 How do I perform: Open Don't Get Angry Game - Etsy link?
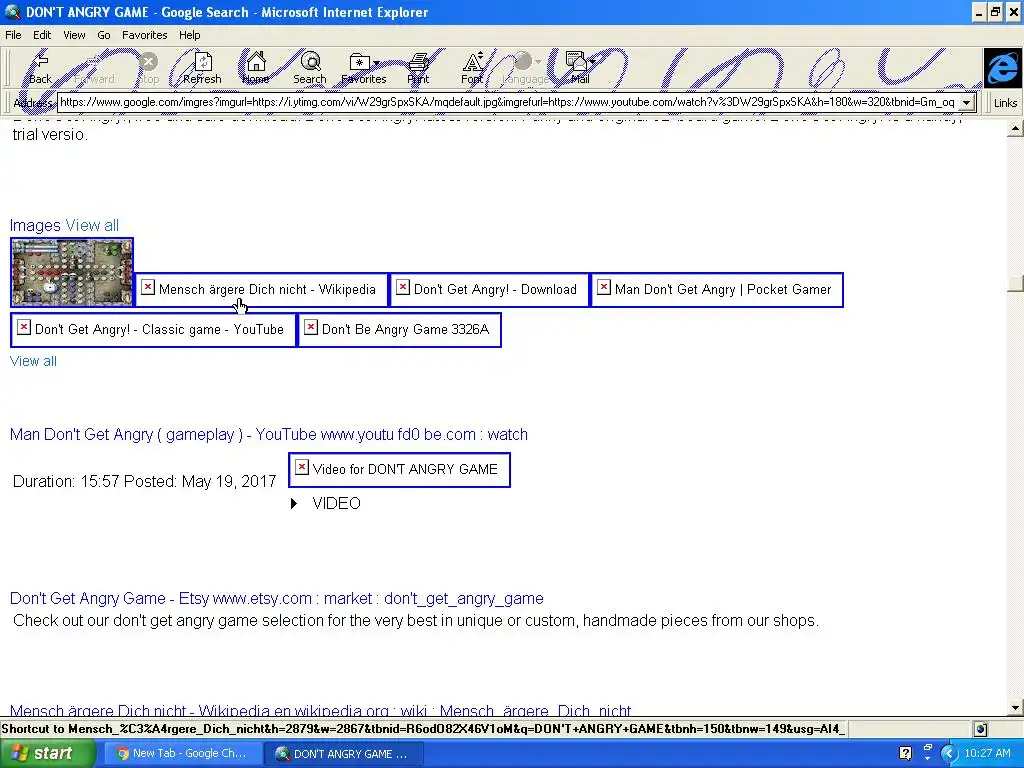click(x=276, y=598)
